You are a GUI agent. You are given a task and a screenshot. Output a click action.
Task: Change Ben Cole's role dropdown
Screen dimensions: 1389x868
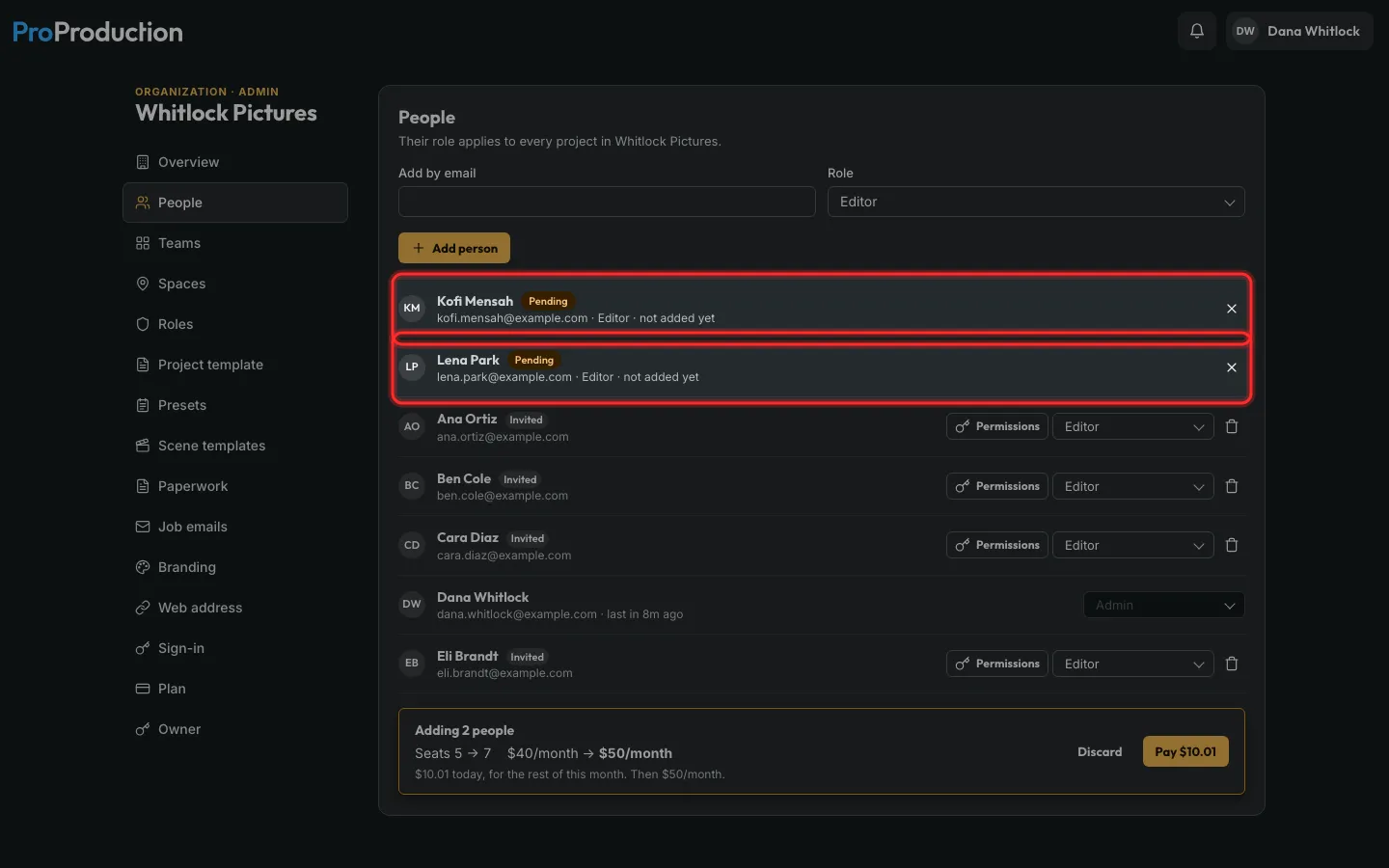point(1132,486)
